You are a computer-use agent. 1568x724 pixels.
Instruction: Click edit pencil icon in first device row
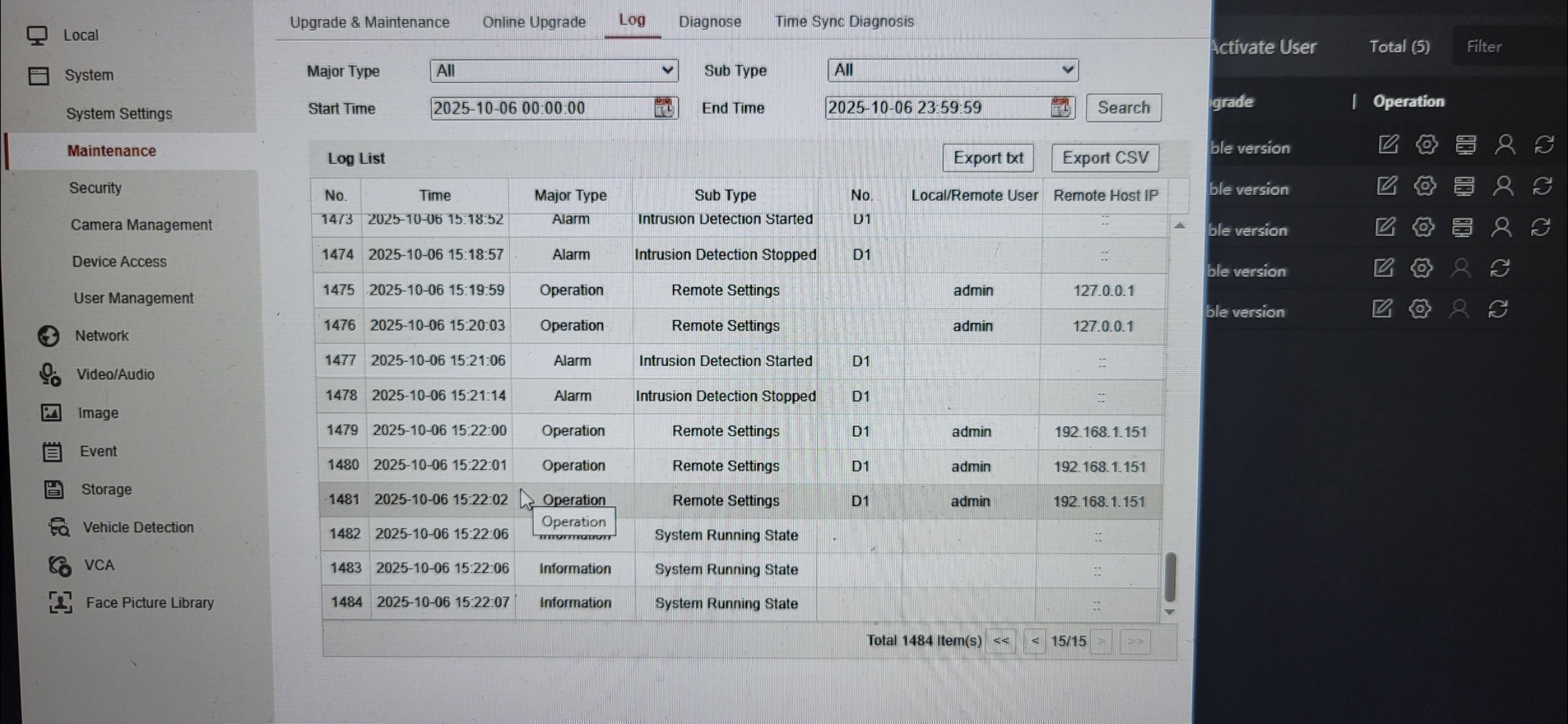tap(1388, 144)
